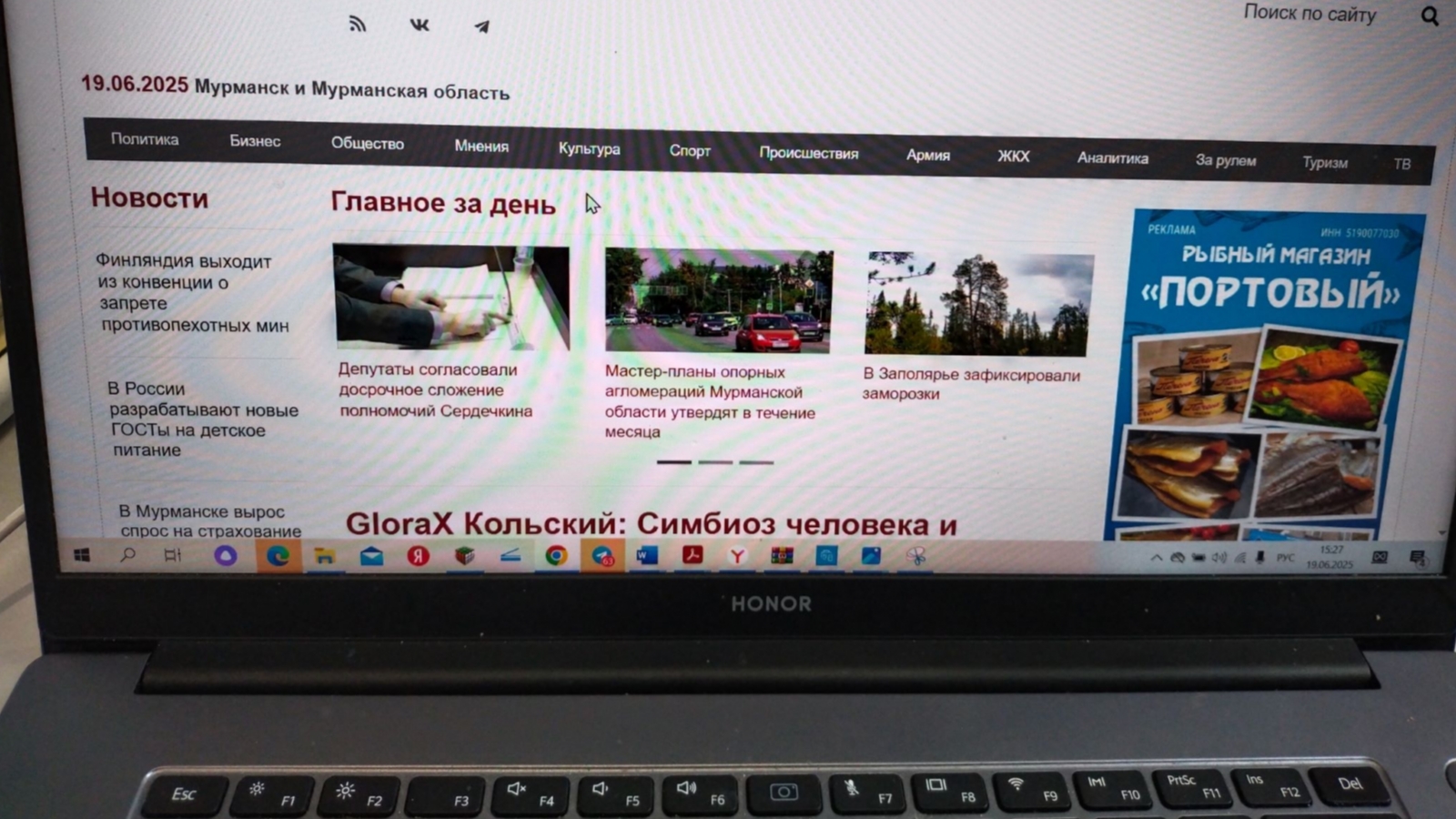The image size is (1456, 819).
Task: Launch the purple Alice assistant icon
Action: [x=226, y=555]
